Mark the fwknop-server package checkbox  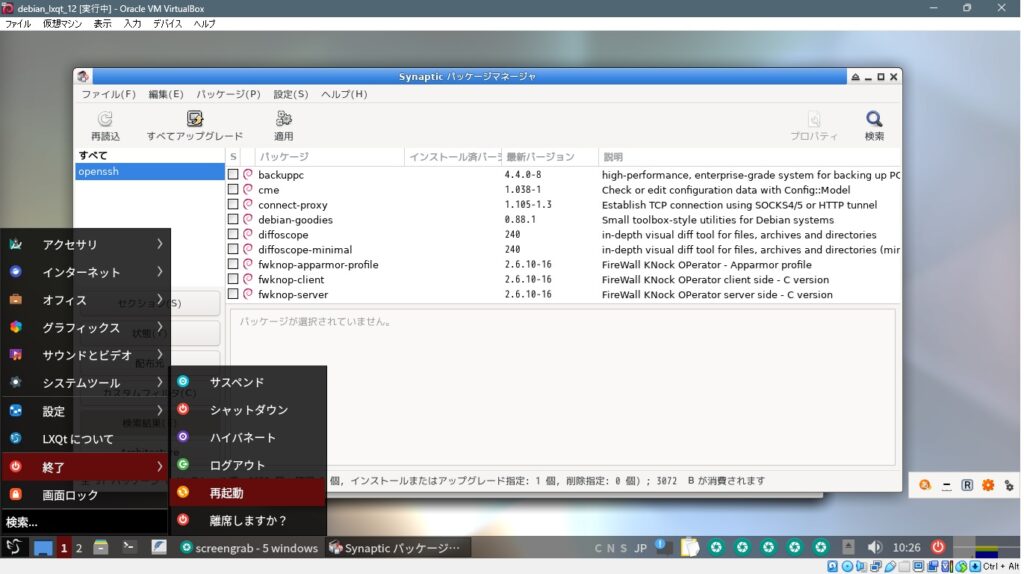point(232,295)
